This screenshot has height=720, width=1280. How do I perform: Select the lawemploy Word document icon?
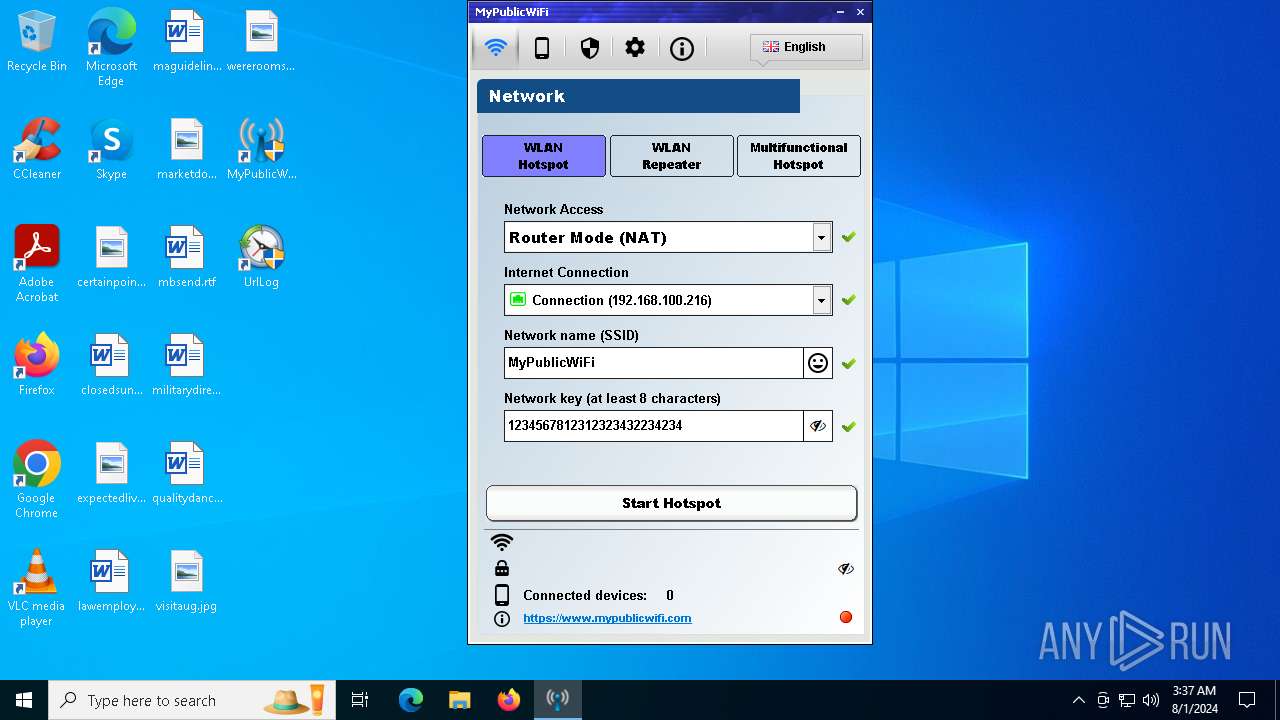(111, 582)
